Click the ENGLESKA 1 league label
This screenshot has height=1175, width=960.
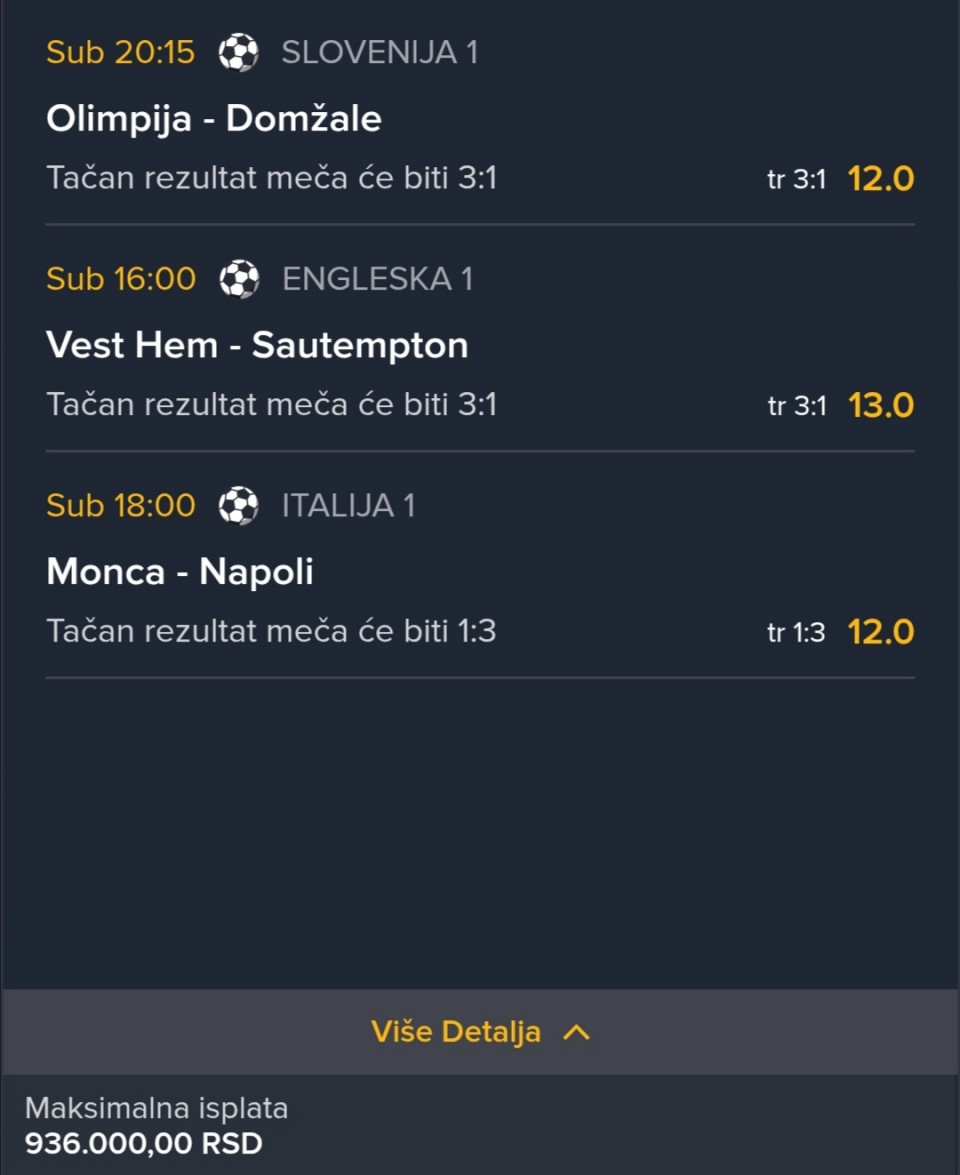click(x=378, y=279)
